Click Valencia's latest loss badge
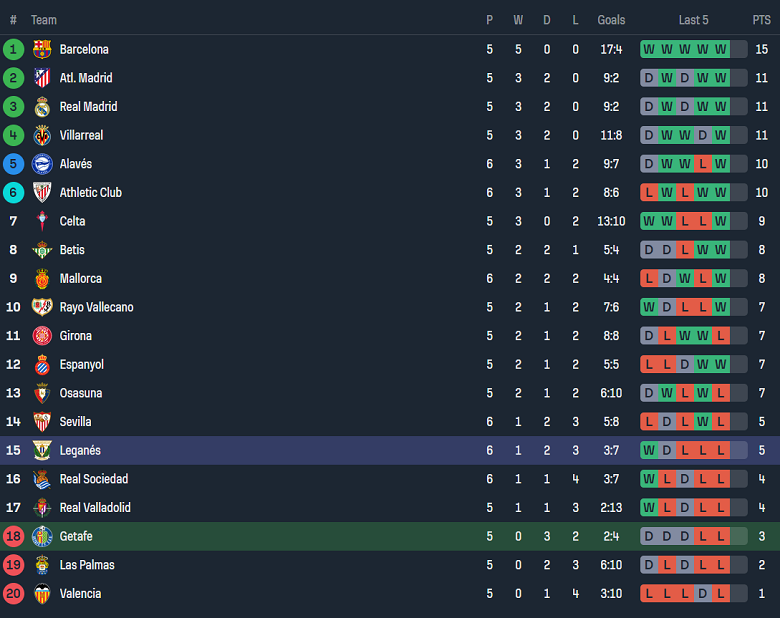This screenshot has height=618, width=780. click(x=721, y=594)
